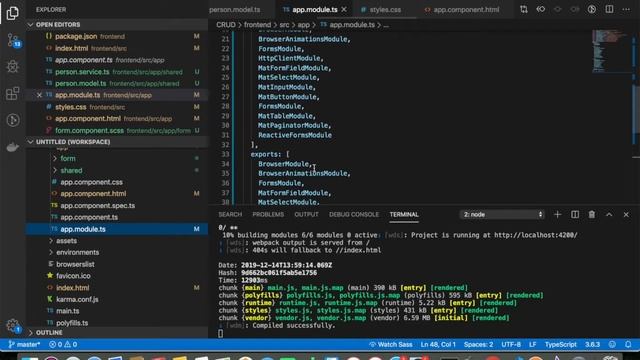
Task: Click the Watch Sass status button
Action: [x=391, y=344]
